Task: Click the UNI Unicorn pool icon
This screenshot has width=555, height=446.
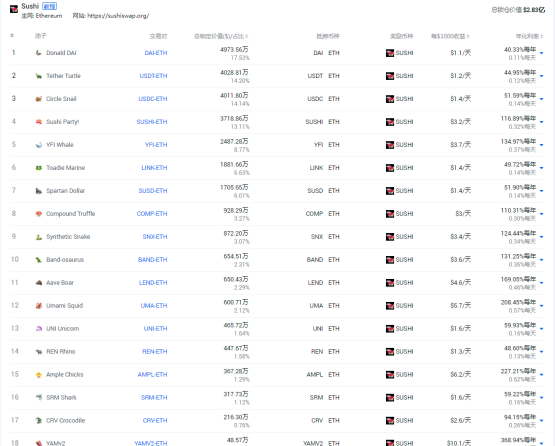Action: [x=39, y=329]
